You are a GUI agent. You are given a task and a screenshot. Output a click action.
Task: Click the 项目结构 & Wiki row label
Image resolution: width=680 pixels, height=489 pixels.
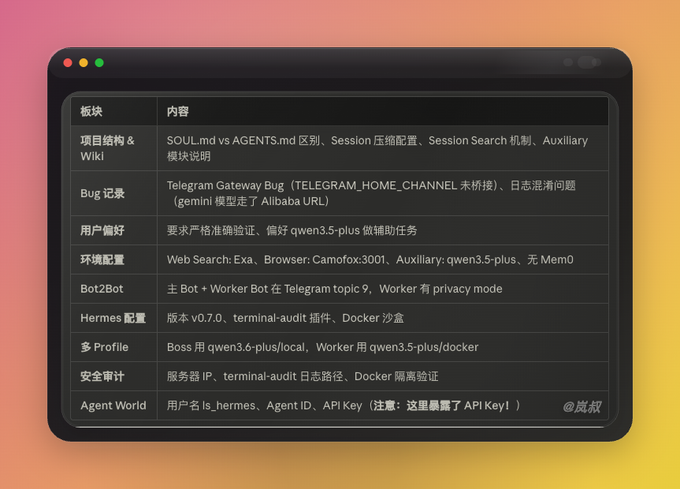(x=107, y=148)
